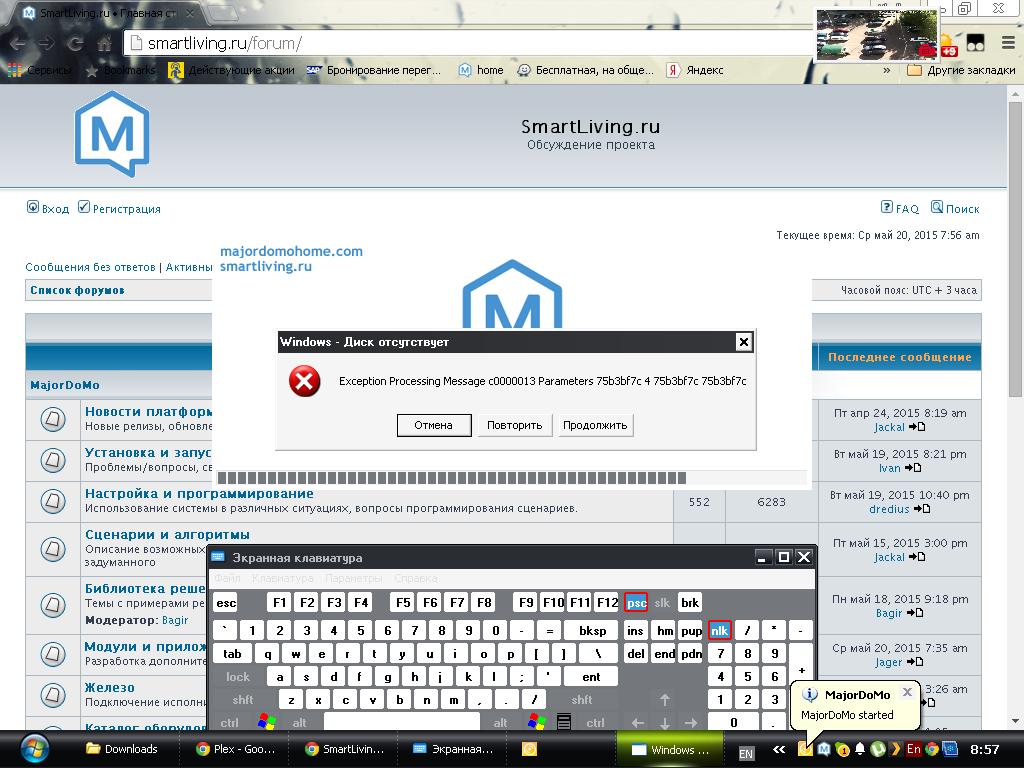1024x768 pixels.
Task: Click the bksp key on the on-screen keyboard
Action: coord(592,630)
